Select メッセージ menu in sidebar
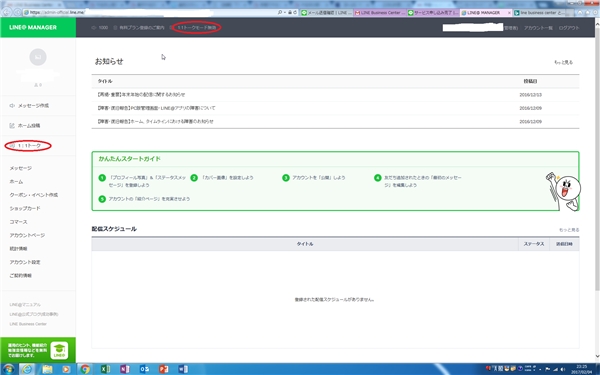The image size is (600, 375). point(21,168)
